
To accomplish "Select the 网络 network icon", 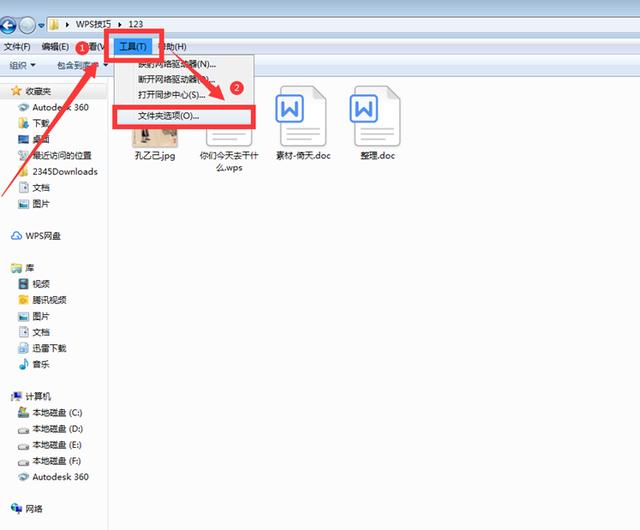I will pos(16,508).
